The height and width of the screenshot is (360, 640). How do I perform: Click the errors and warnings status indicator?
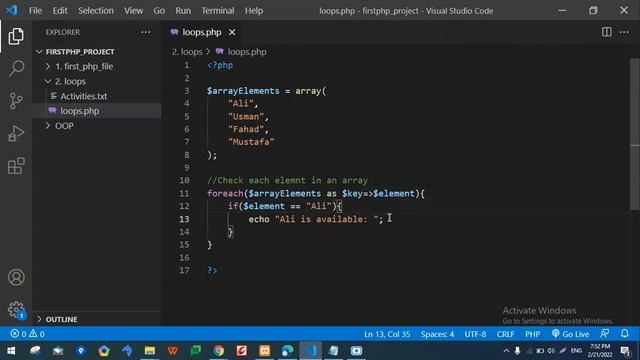point(27,334)
